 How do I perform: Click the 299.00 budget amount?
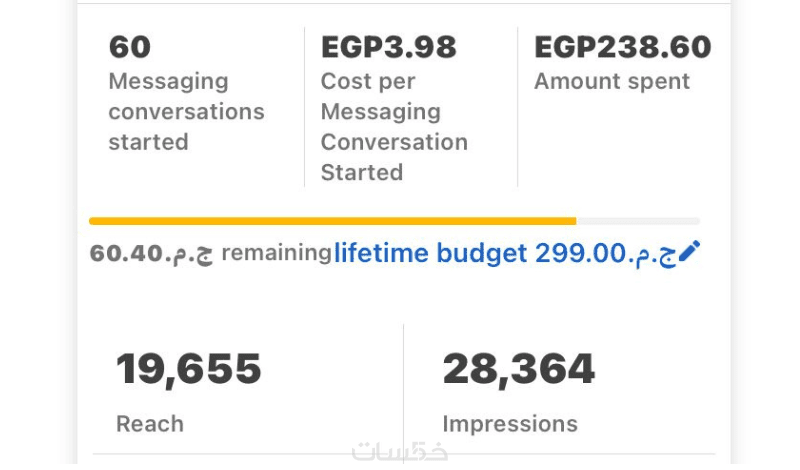click(x=580, y=253)
